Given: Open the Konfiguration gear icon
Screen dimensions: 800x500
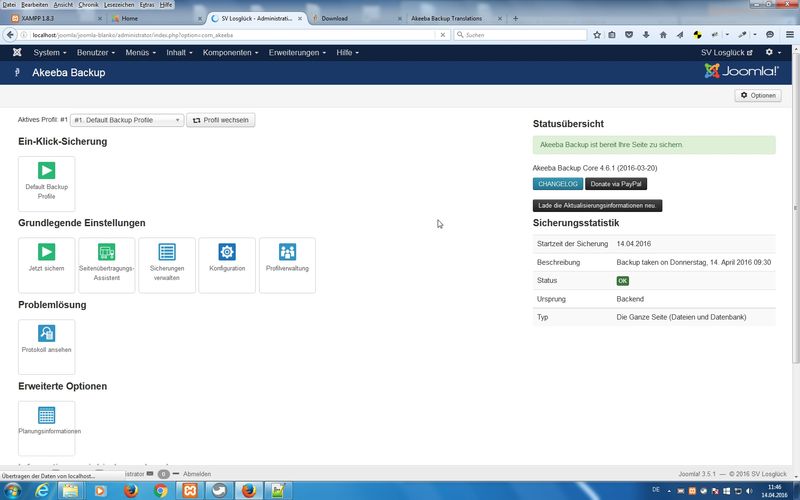Looking at the screenshot, I should coord(227,252).
